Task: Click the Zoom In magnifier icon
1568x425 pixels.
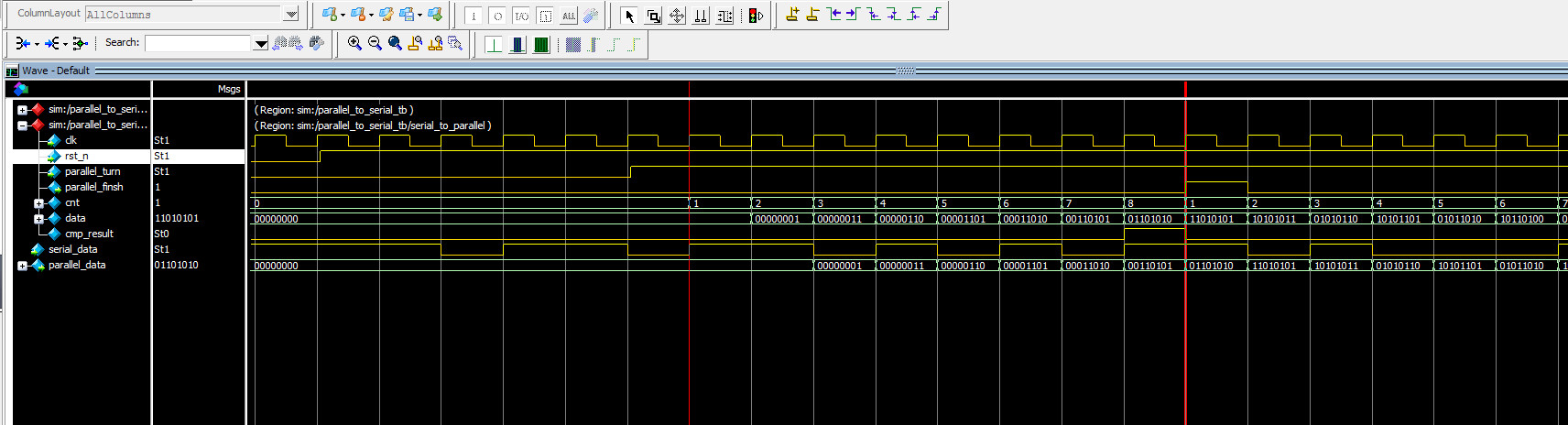Action: click(354, 43)
